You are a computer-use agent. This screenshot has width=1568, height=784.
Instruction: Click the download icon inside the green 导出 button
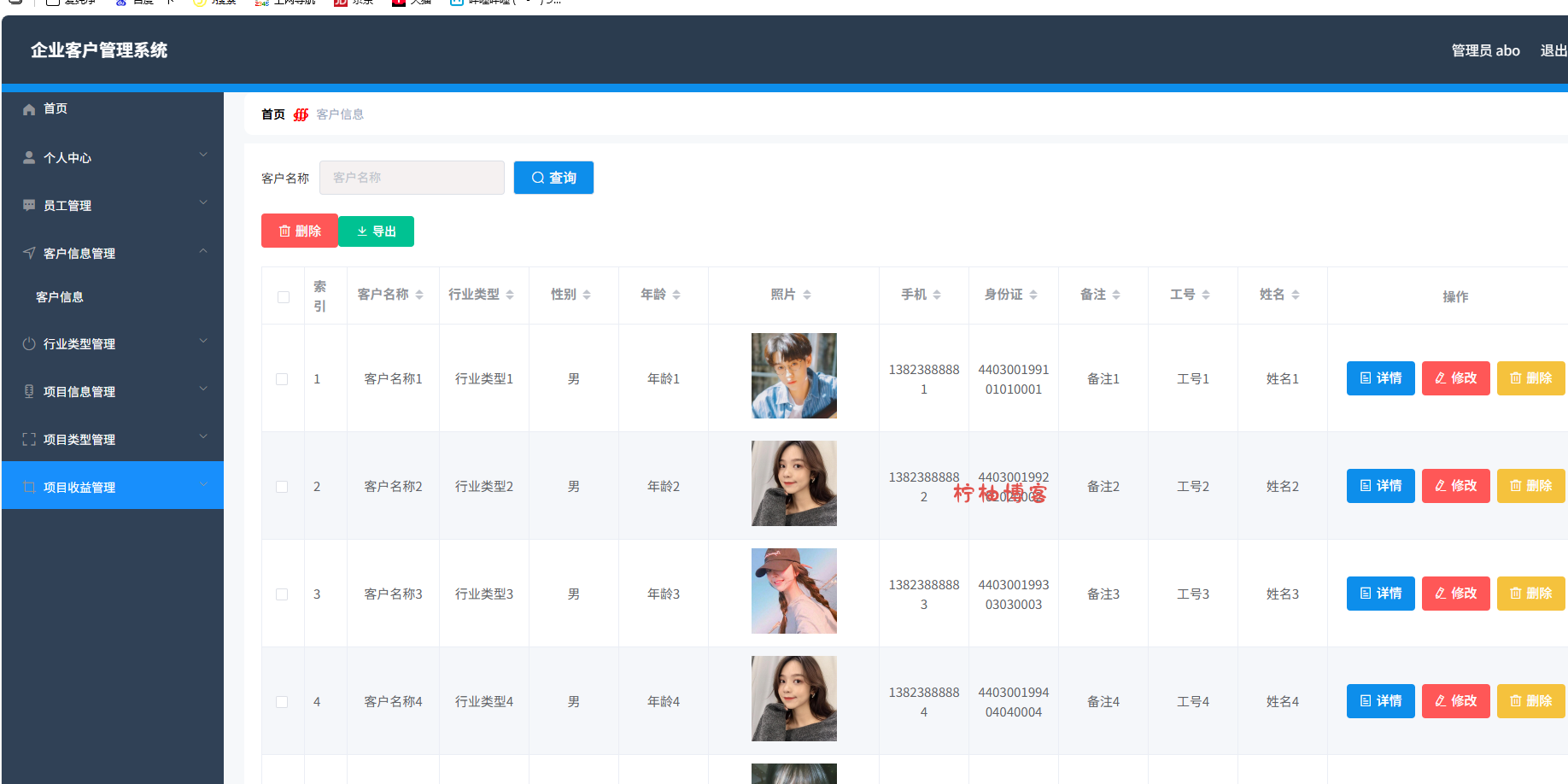coord(361,231)
